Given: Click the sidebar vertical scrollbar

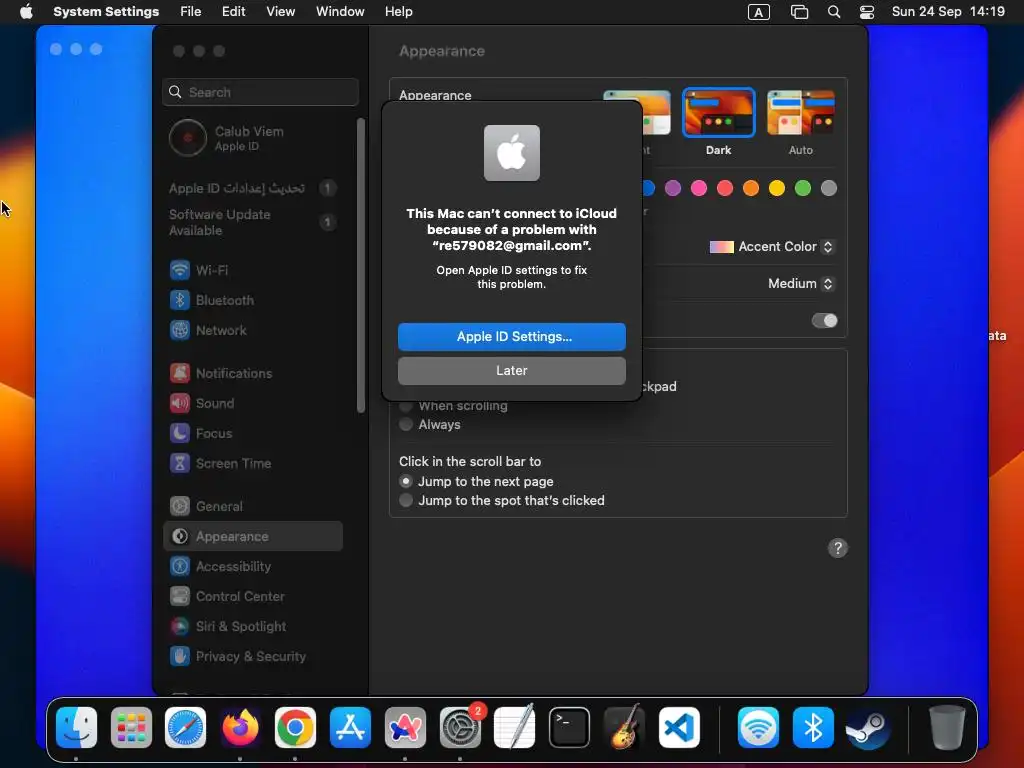Looking at the screenshot, I should tap(361, 265).
